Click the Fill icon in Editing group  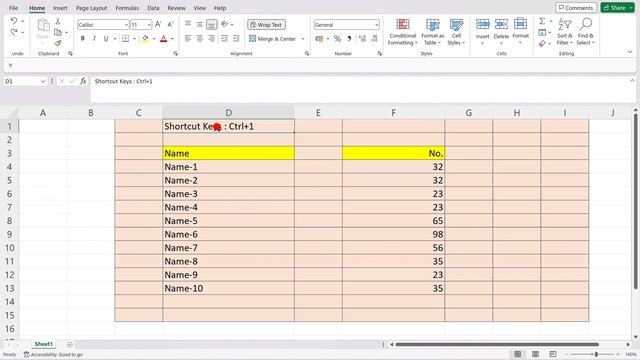point(542,32)
